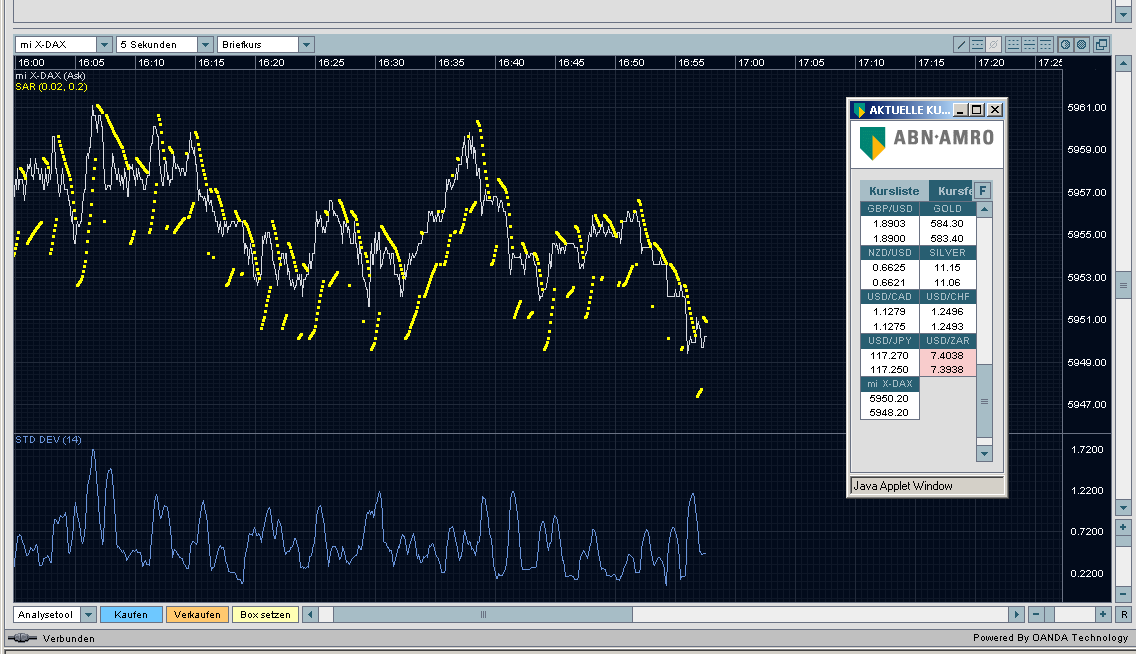1136x654 pixels.
Task: Click the chart's vertical scrollbar thumb
Action: pos(1124,285)
